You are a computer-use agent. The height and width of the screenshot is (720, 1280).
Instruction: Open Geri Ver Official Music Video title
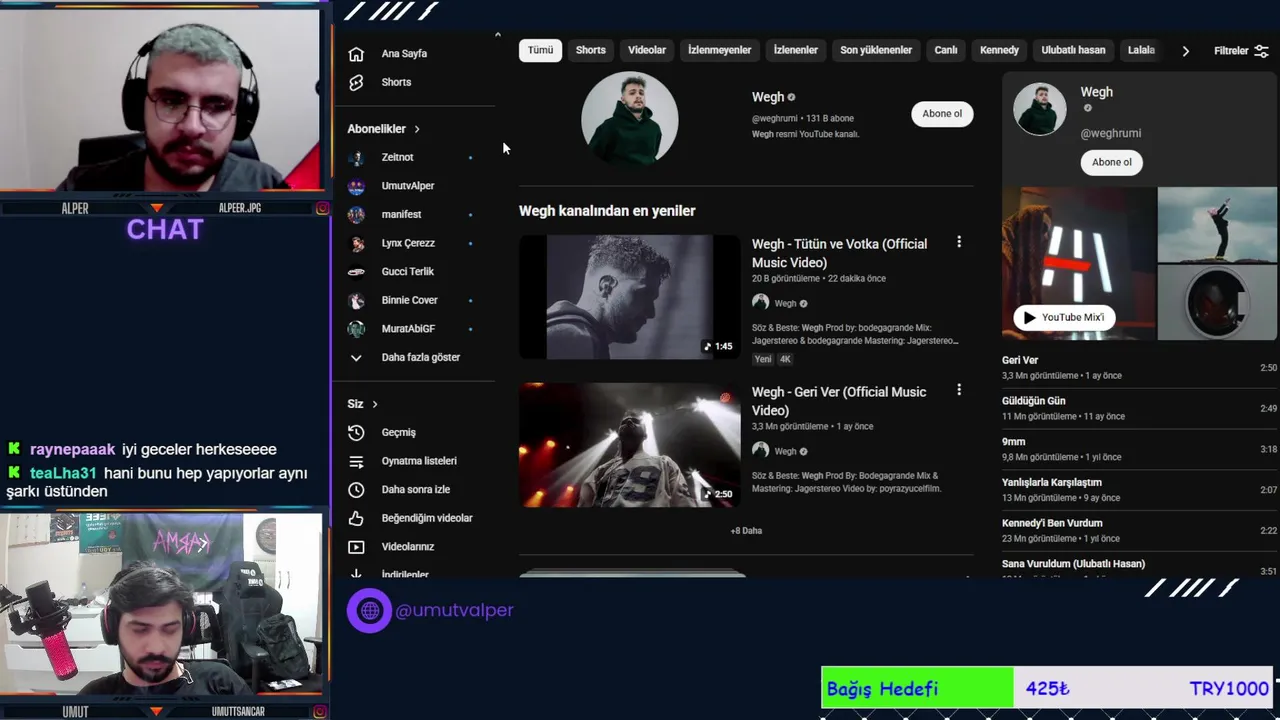(839, 401)
